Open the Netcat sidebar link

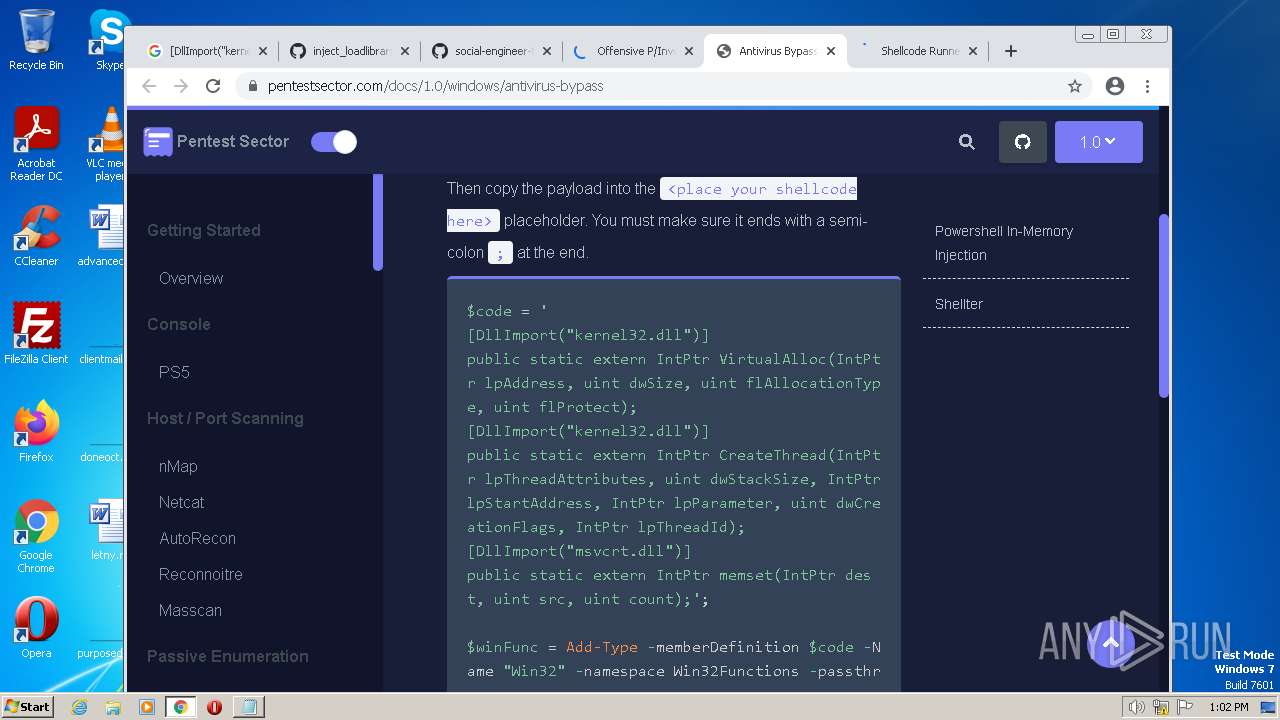tap(181, 502)
